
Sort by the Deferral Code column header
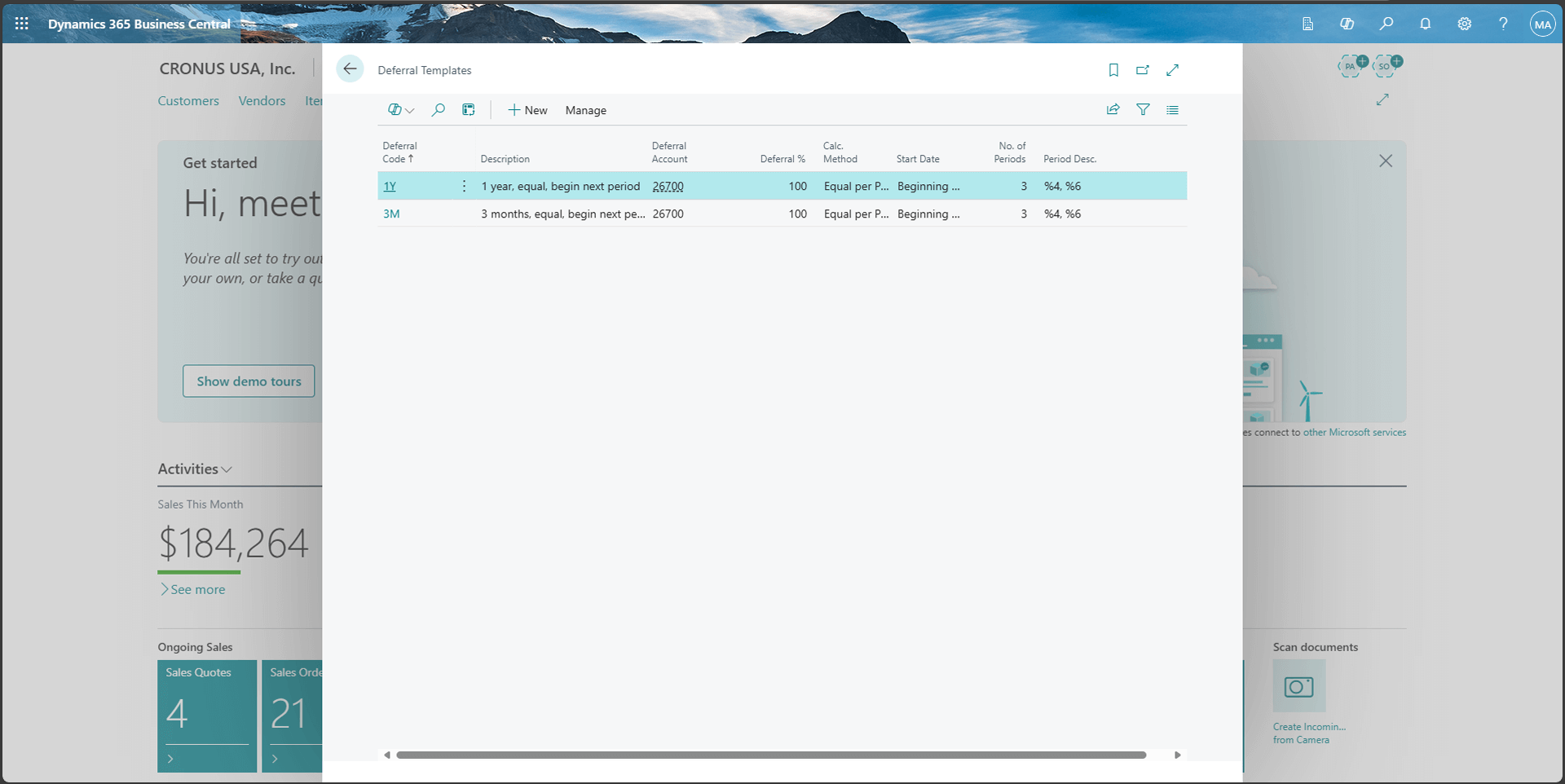coord(399,152)
